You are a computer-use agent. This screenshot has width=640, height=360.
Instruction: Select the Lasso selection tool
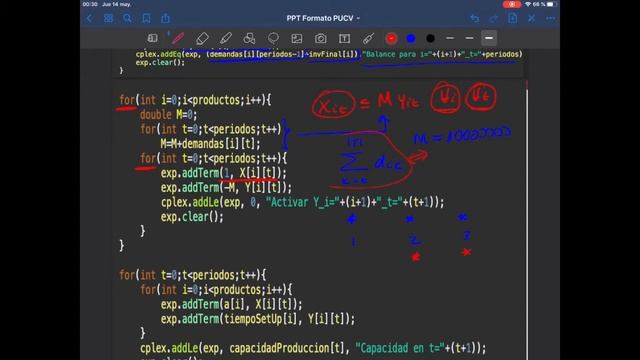pyautogui.click(x=273, y=38)
